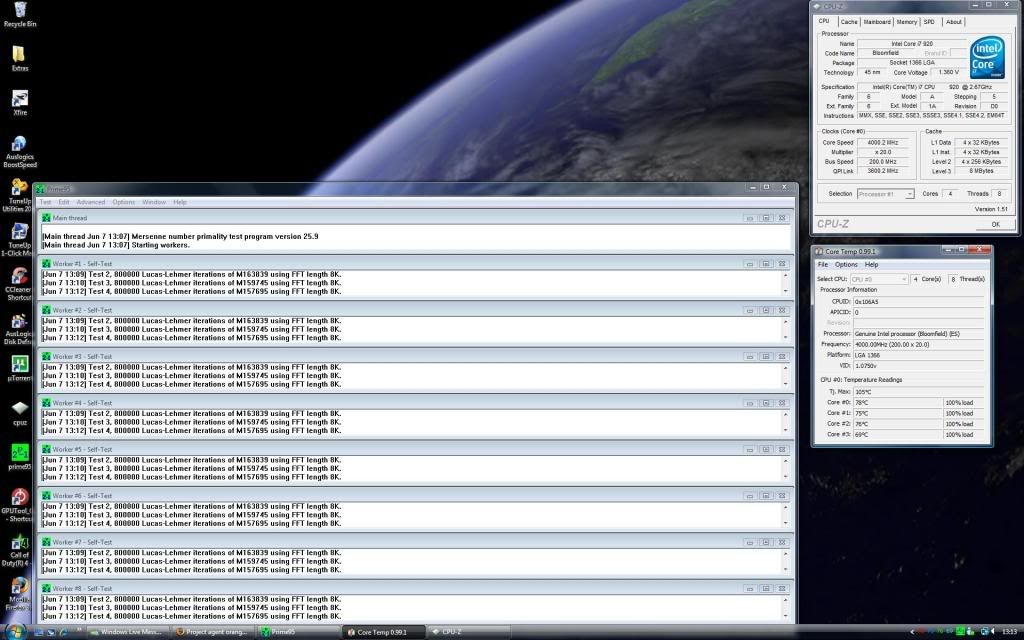Switch to the Project agent taskbar button
Image resolution: width=1024 pixels, height=640 pixels.
click(212, 632)
